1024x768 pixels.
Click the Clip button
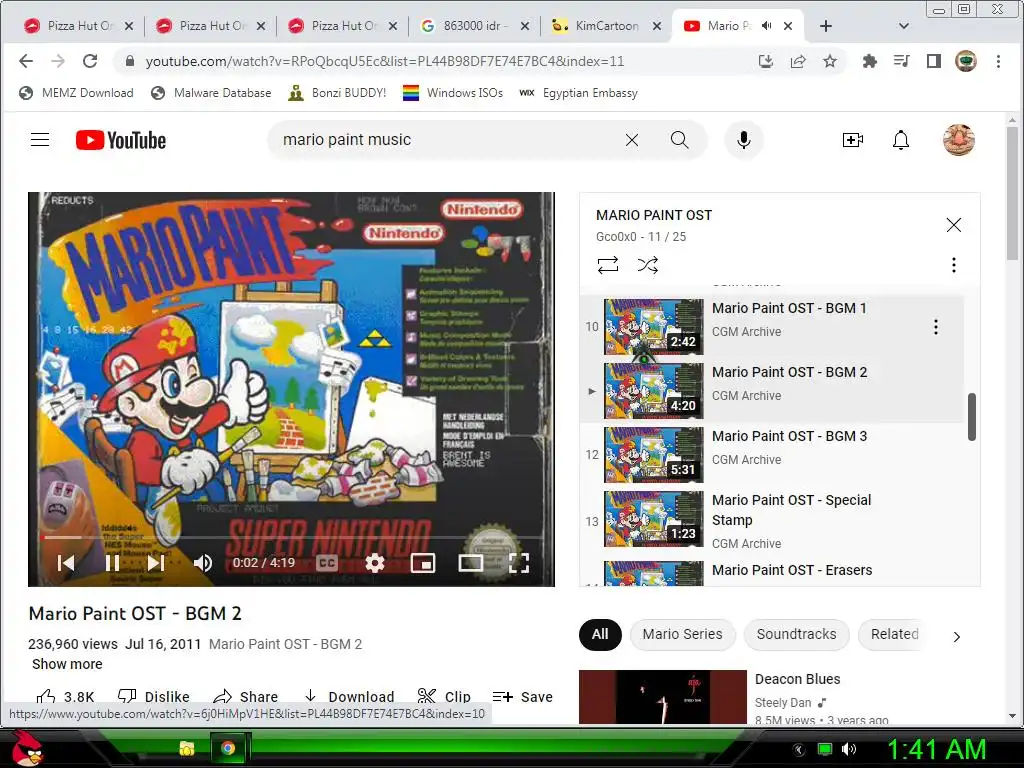click(x=443, y=697)
